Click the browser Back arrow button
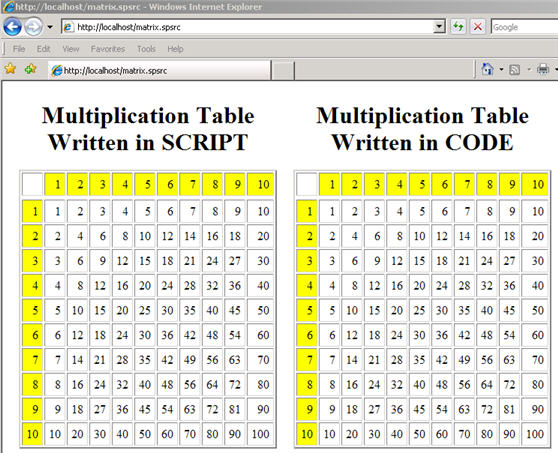 (12, 27)
